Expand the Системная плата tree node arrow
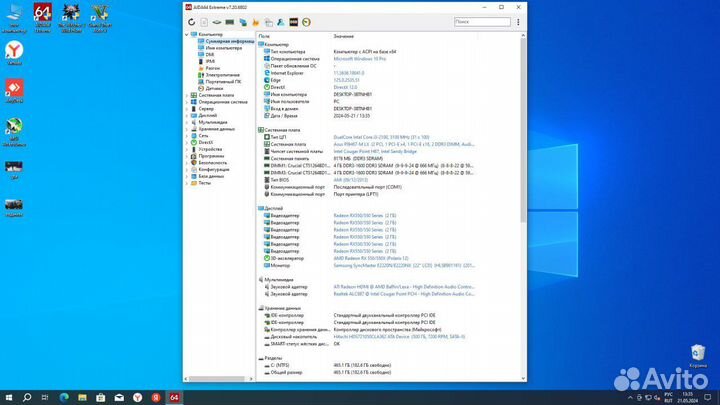This screenshot has height=405, width=720. (187, 95)
